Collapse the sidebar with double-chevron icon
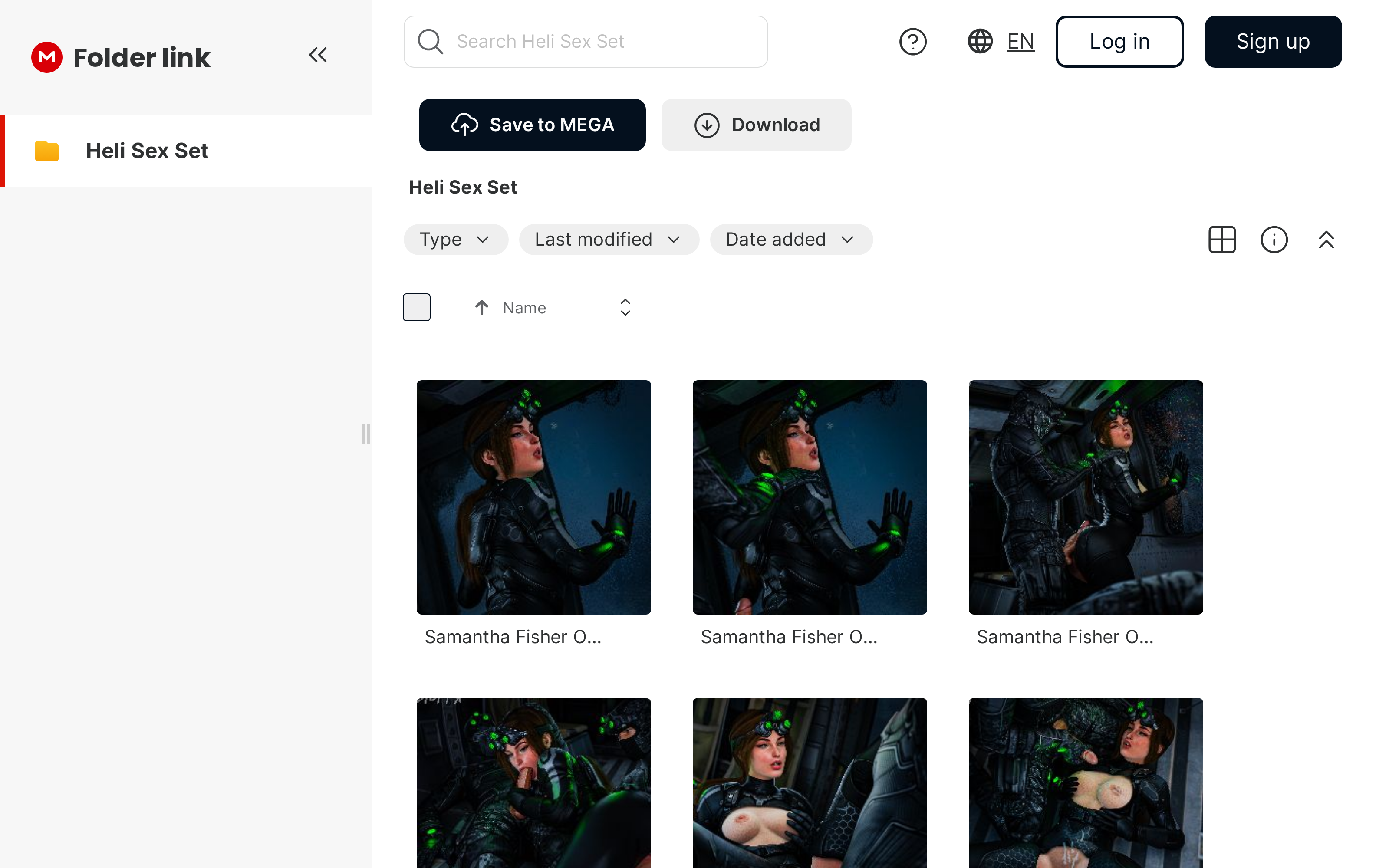 click(x=317, y=55)
